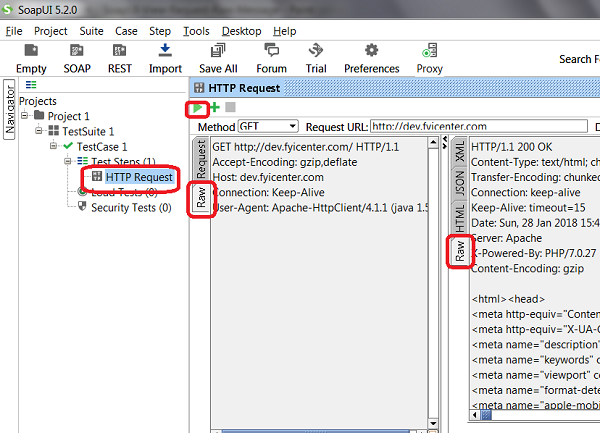Select Project 1 in the navigator
Screen dimensions: 600x433
point(68,116)
